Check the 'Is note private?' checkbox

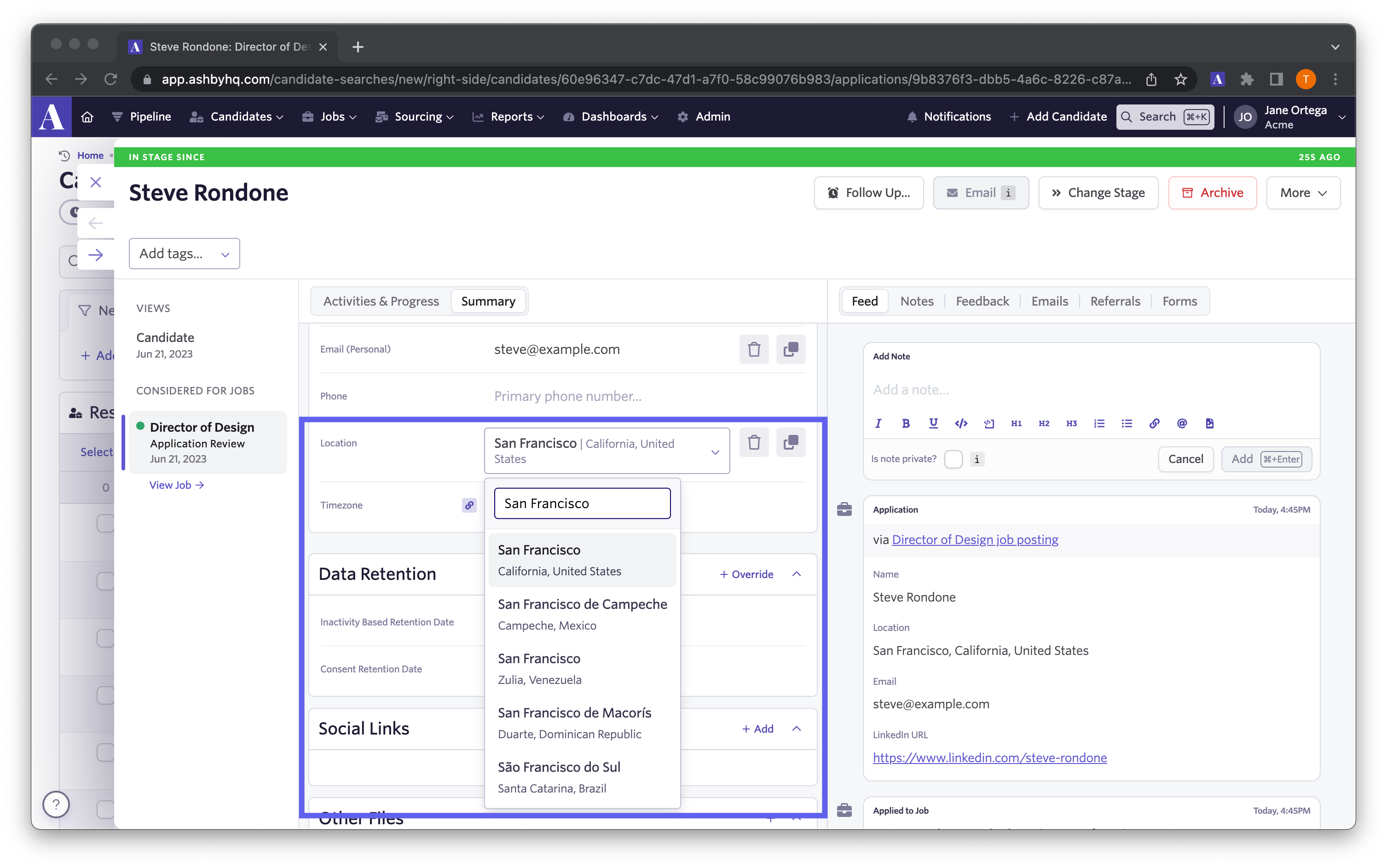point(953,459)
